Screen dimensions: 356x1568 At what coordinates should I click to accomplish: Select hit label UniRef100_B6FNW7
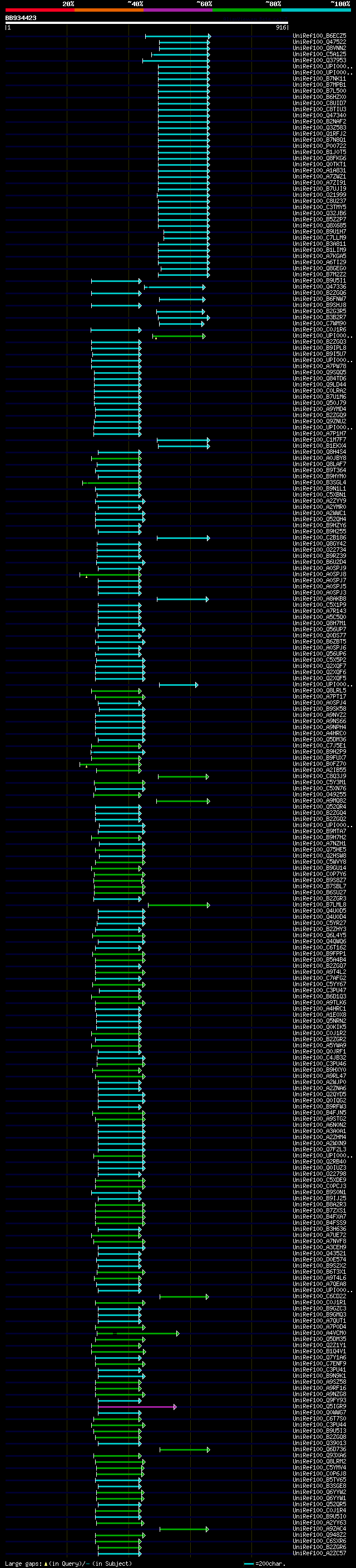319,299
